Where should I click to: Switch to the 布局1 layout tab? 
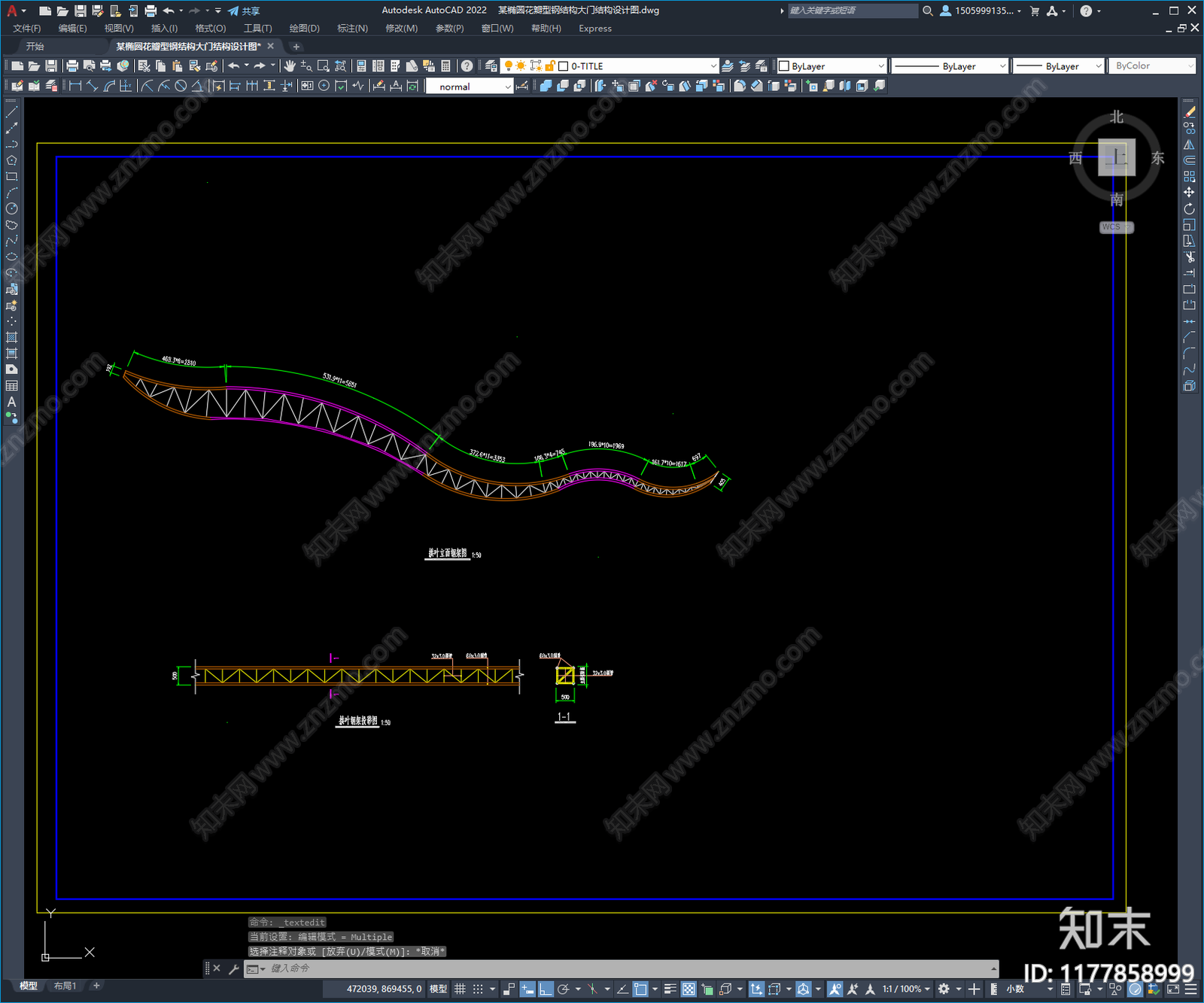65,986
